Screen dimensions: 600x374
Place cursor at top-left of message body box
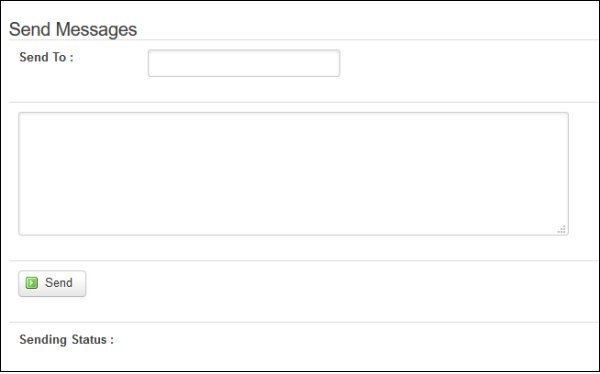pyautogui.click(x=24, y=118)
